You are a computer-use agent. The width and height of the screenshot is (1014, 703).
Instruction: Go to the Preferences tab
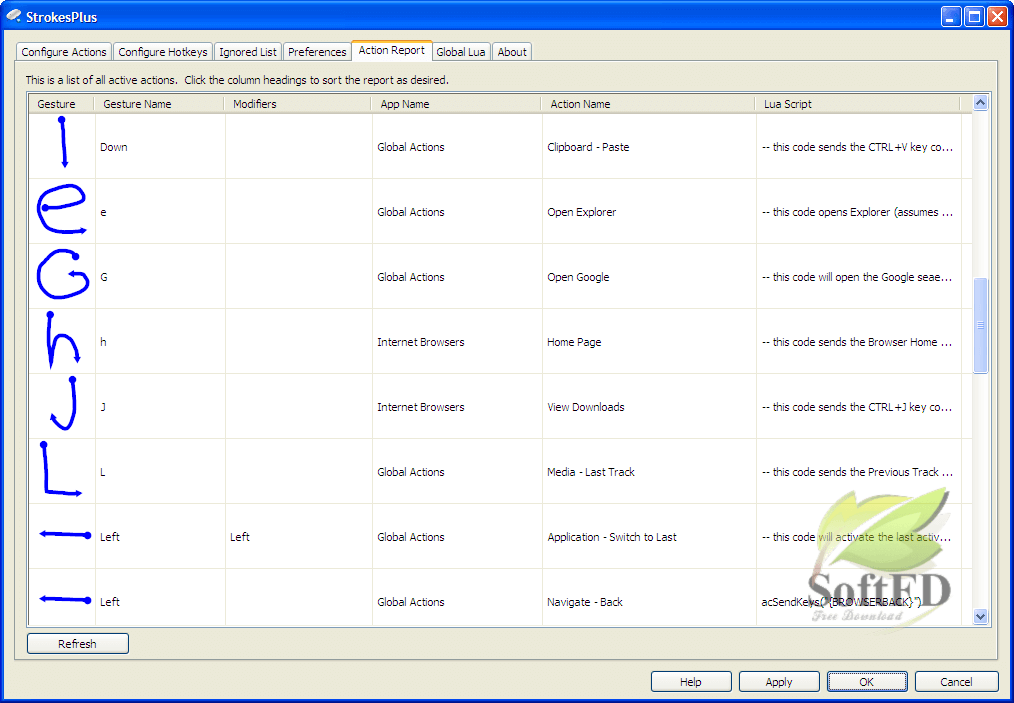317,52
